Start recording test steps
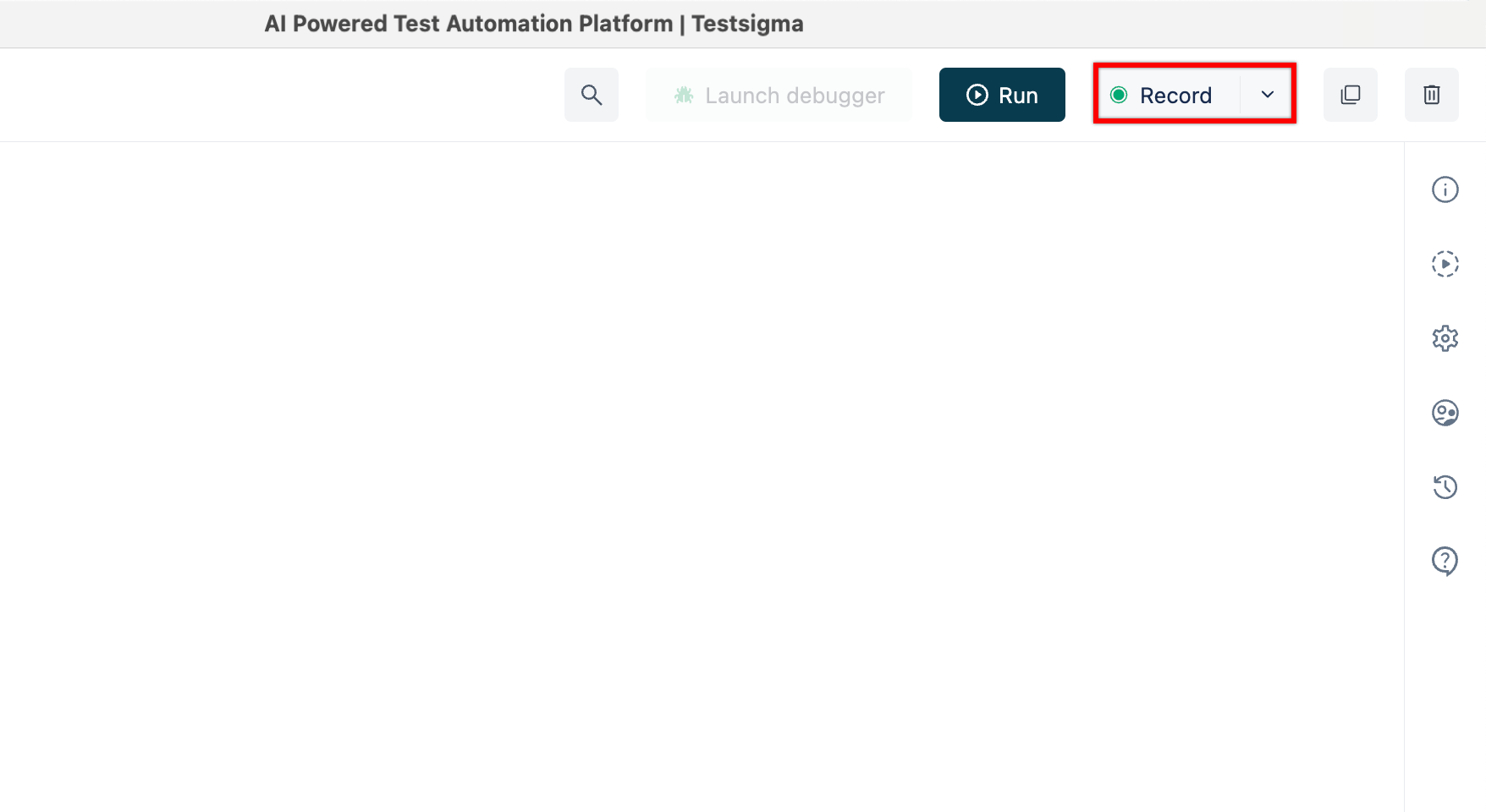The image size is (1486, 812). (1175, 95)
